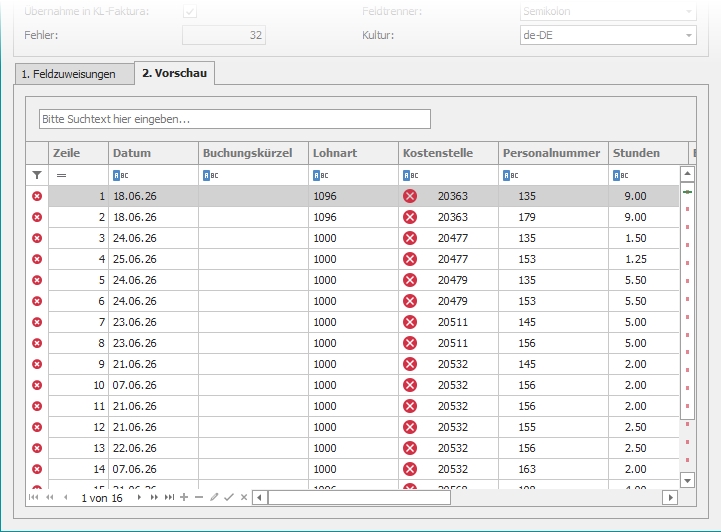Click the Fehler value field 32
Image resolution: width=721 pixels, height=532 pixels.
[224, 35]
